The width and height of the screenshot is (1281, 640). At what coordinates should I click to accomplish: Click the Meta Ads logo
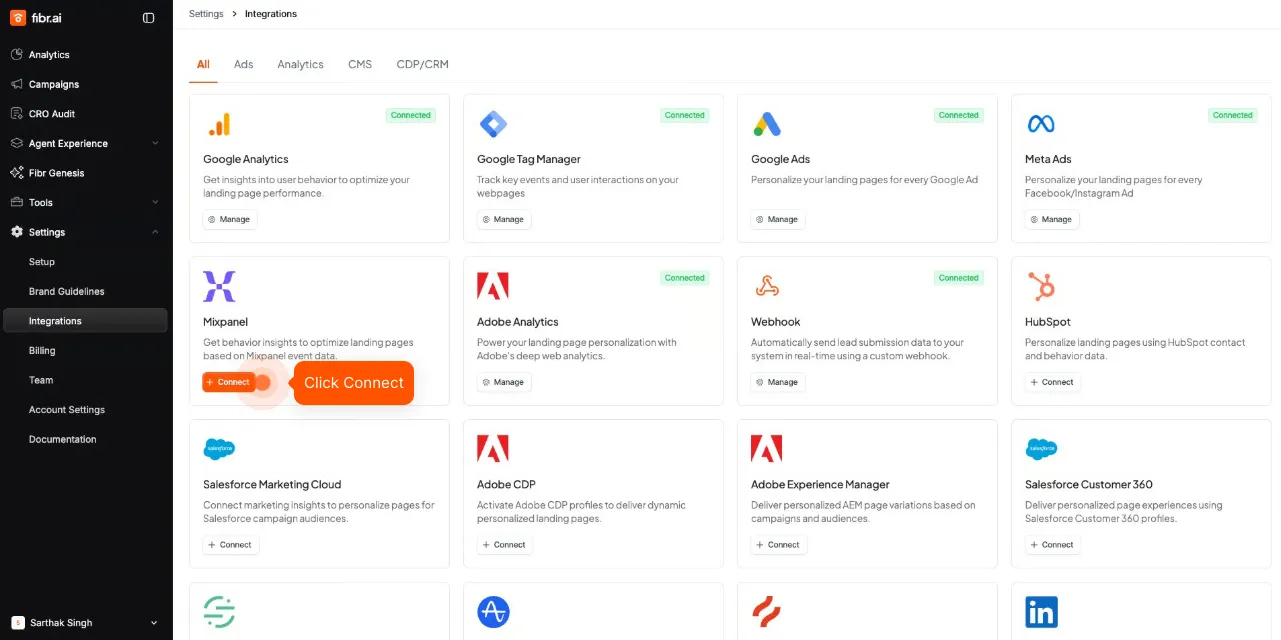click(1041, 124)
